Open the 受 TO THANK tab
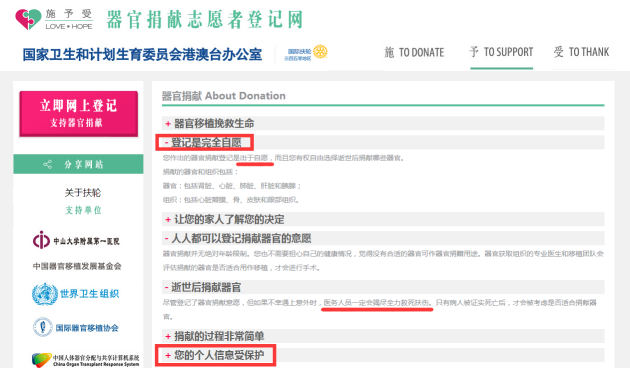 [x=581, y=52]
